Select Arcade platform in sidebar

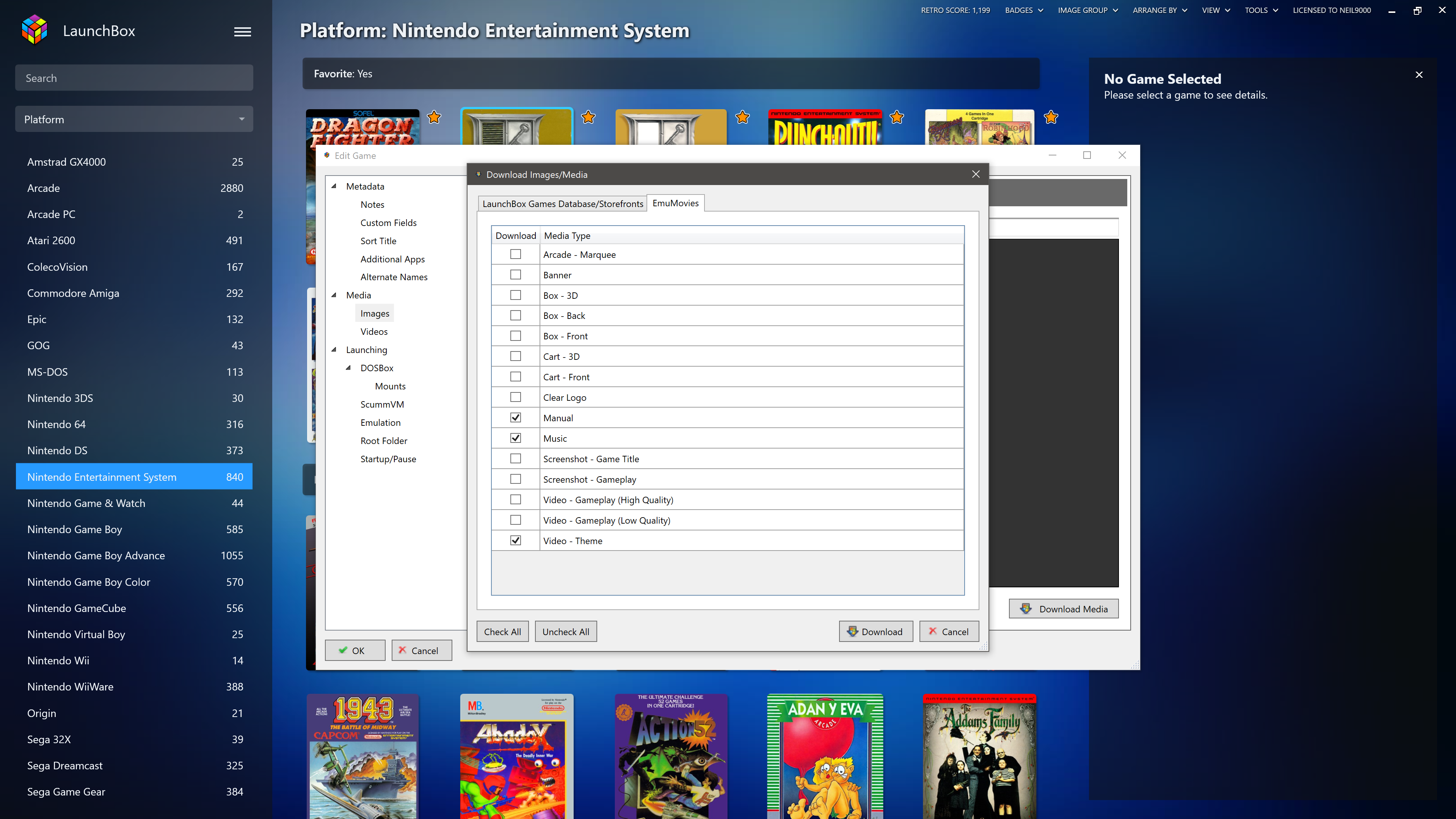[134, 188]
